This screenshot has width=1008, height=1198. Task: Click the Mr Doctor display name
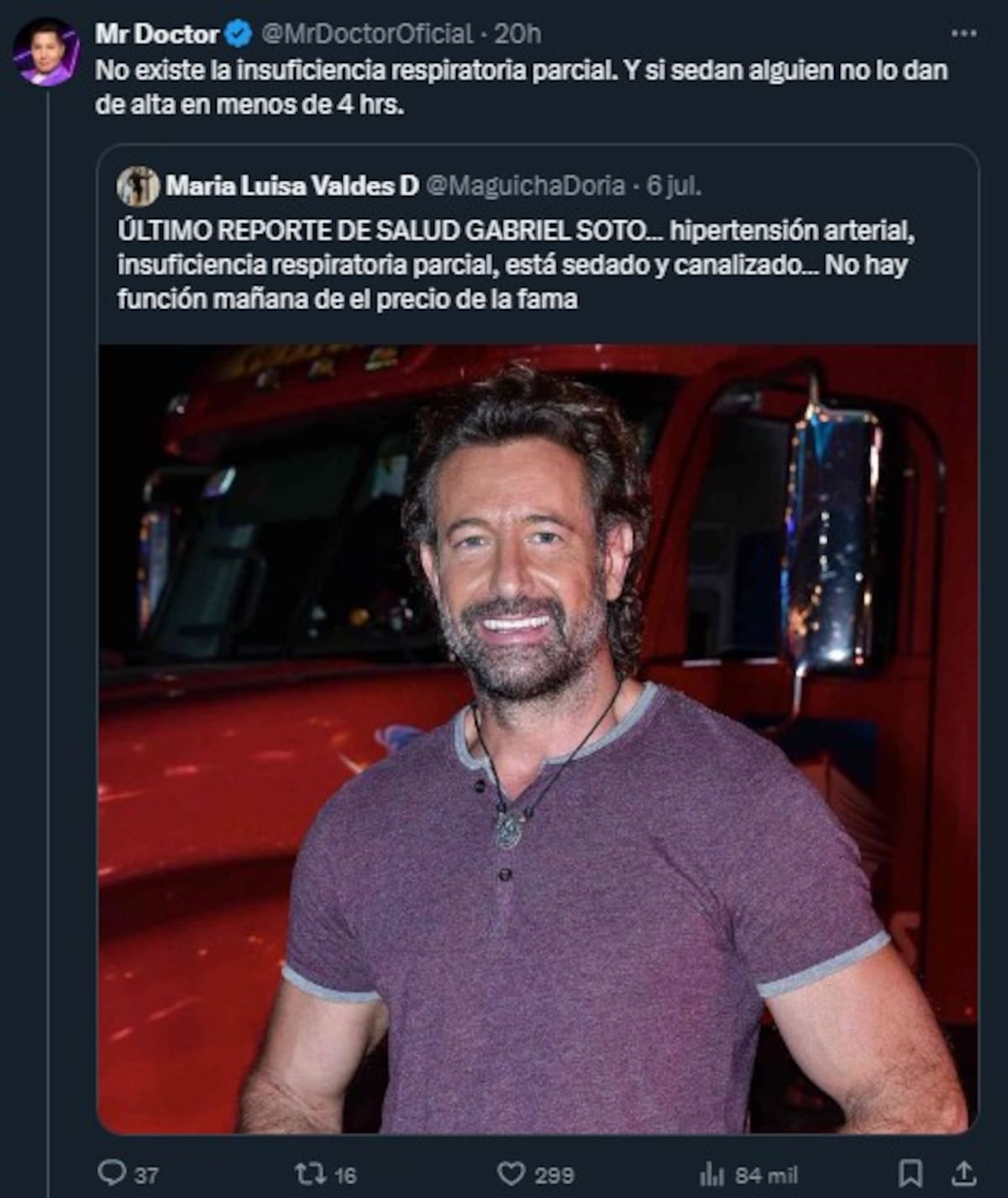coord(156,34)
